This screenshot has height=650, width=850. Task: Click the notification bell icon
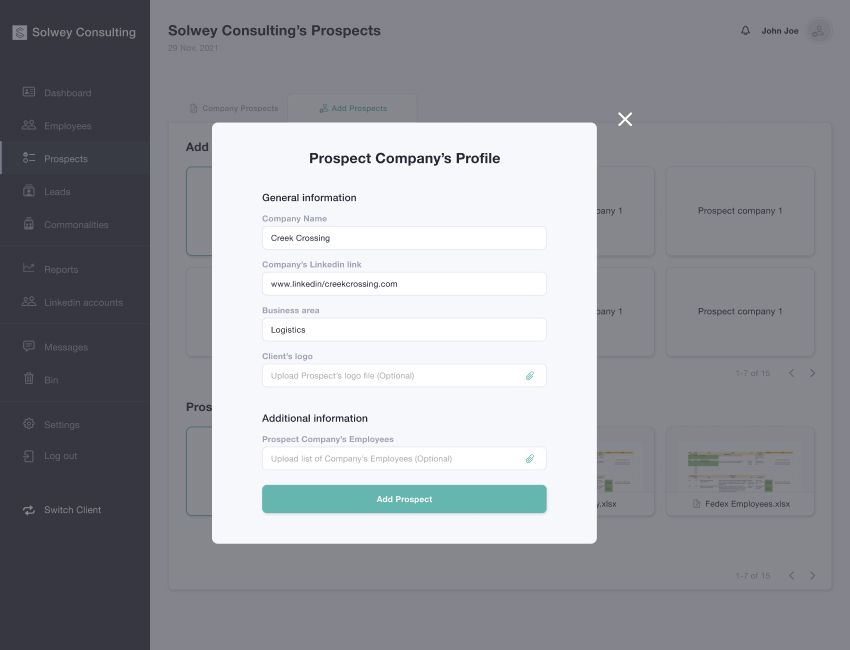coord(745,31)
